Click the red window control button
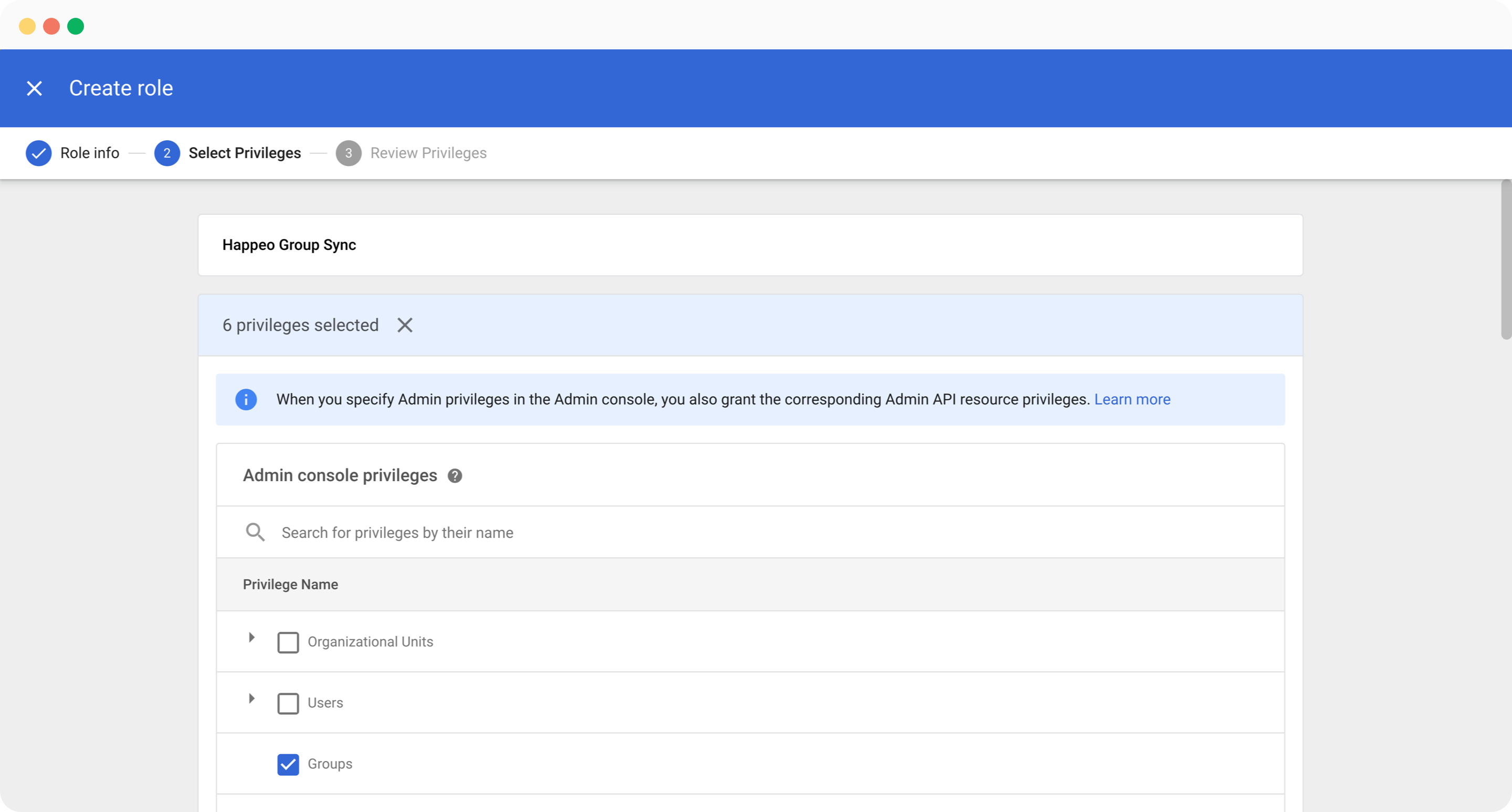 tap(51, 26)
